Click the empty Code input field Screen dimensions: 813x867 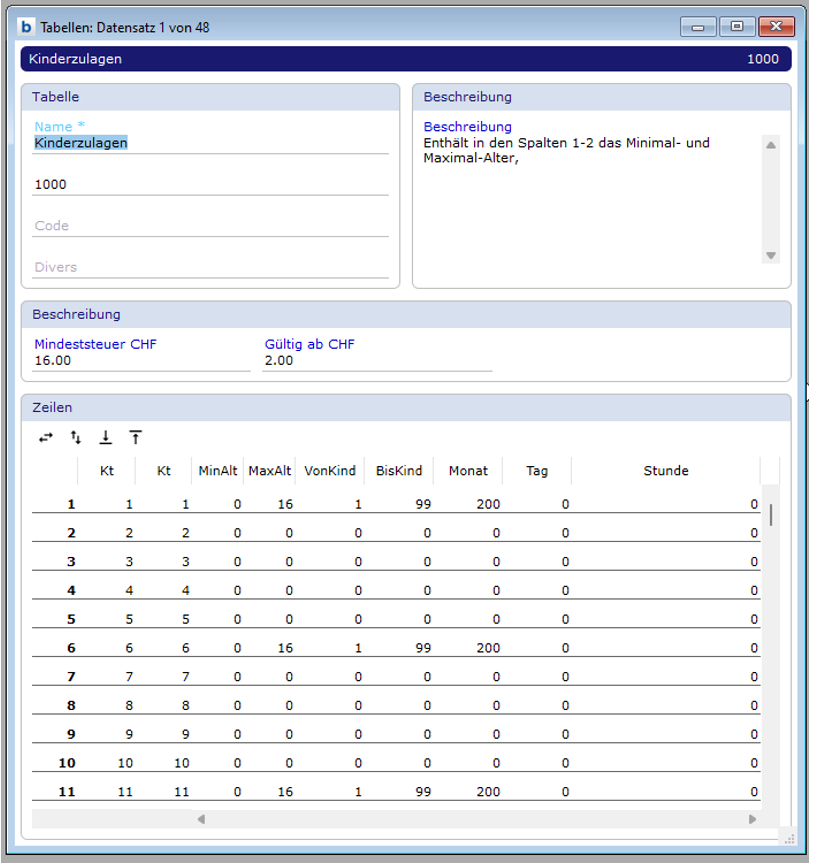click(210, 226)
